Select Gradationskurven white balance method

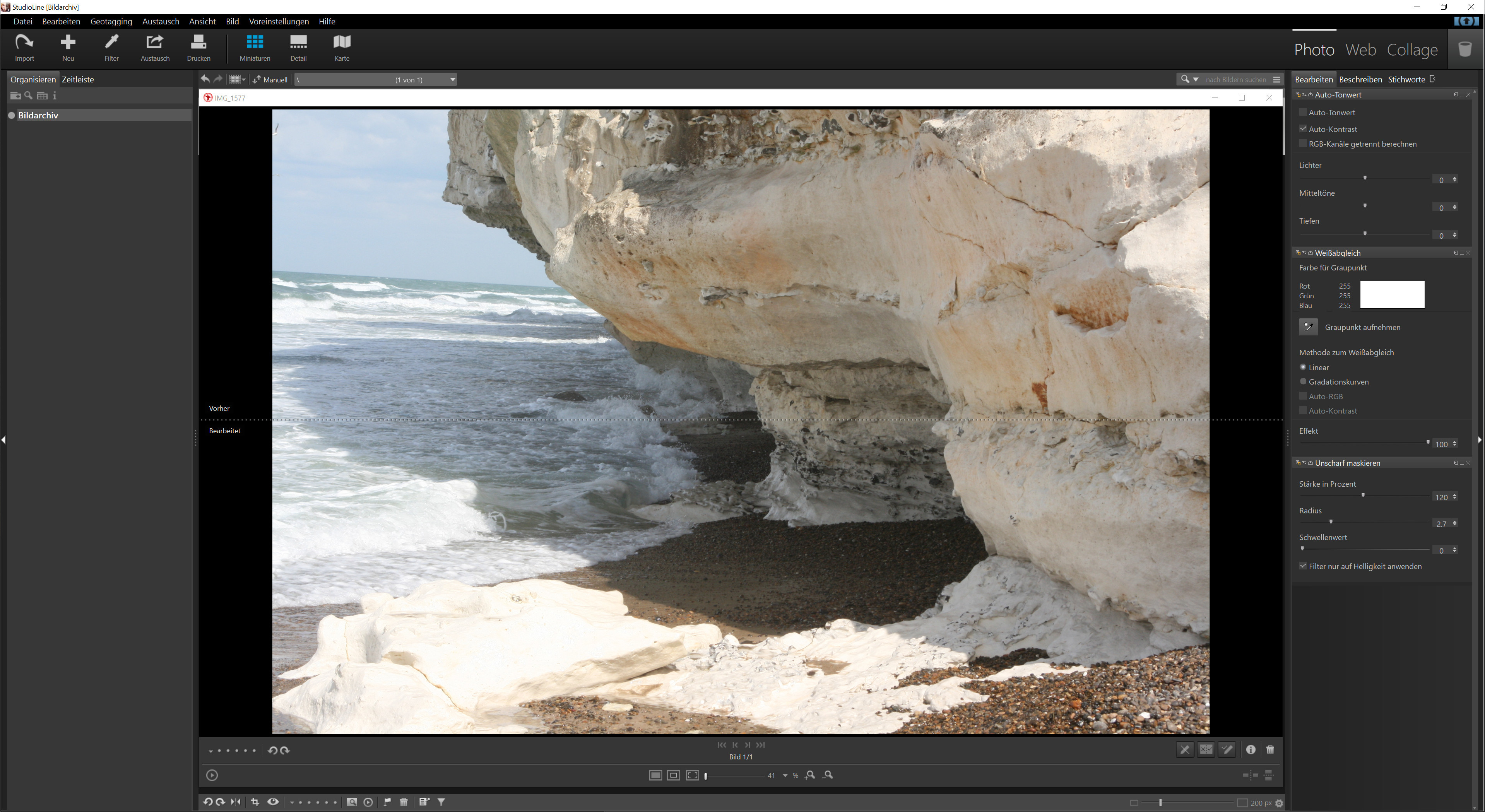[x=1303, y=381]
